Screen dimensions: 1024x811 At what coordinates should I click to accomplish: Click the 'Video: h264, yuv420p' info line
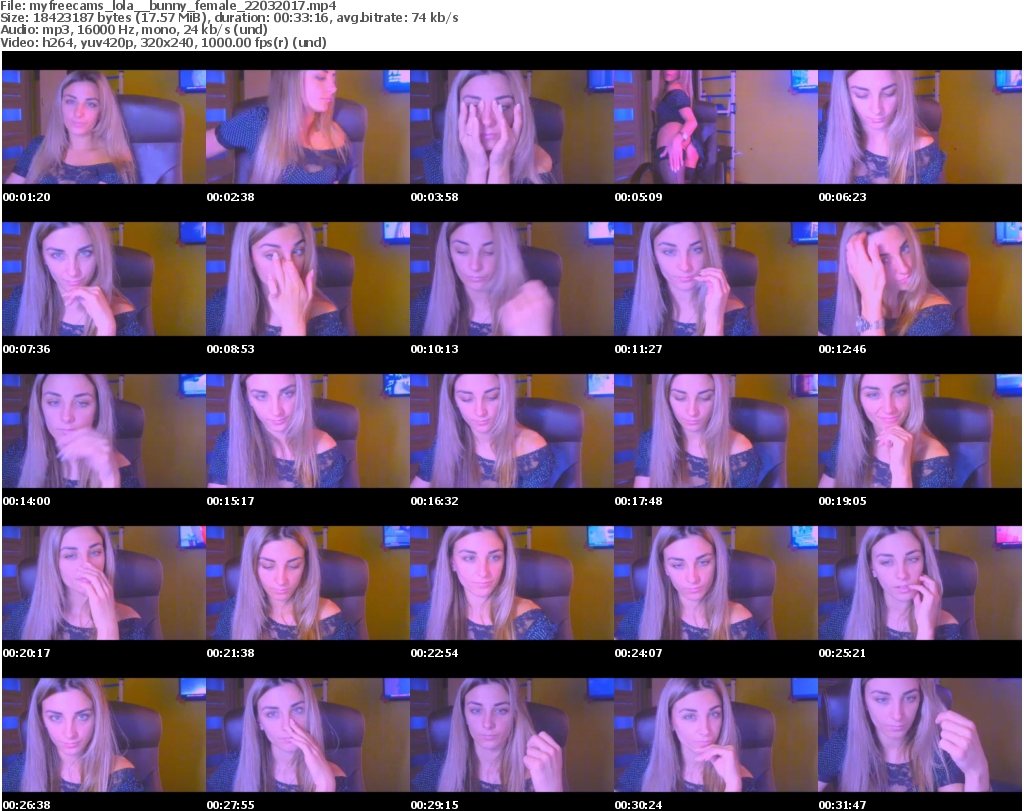(163, 42)
